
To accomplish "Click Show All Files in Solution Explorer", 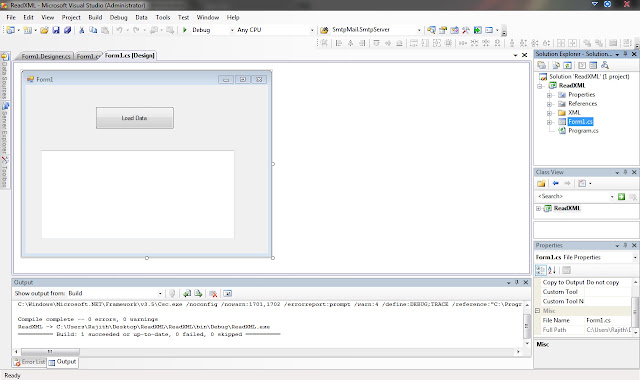I will pos(556,65).
